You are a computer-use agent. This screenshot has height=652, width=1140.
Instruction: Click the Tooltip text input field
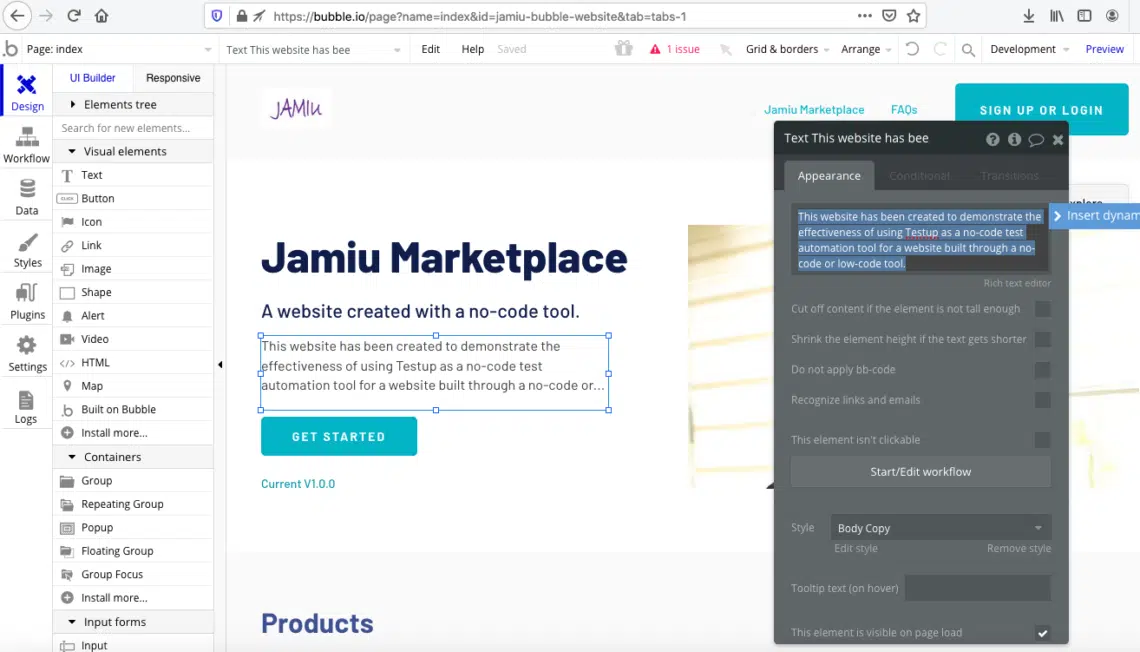pos(978,588)
